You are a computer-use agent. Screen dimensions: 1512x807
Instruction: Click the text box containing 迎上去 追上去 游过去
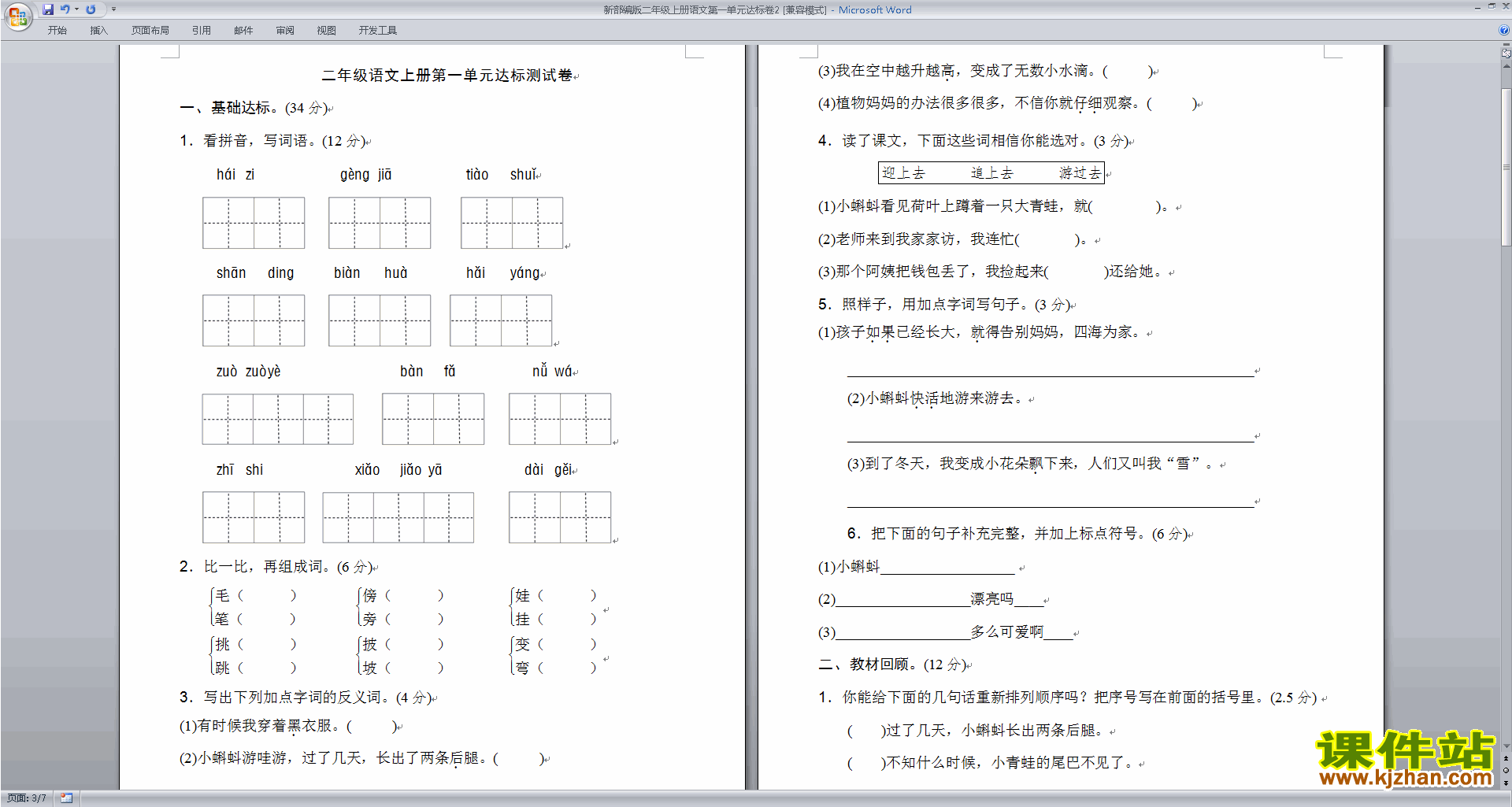tap(991, 173)
